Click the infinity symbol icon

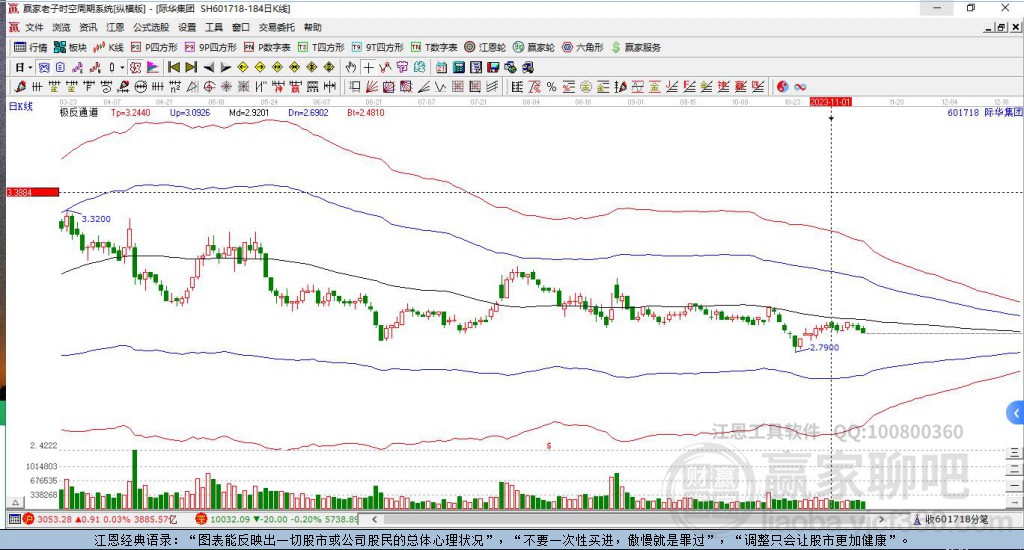pos(800,87)
